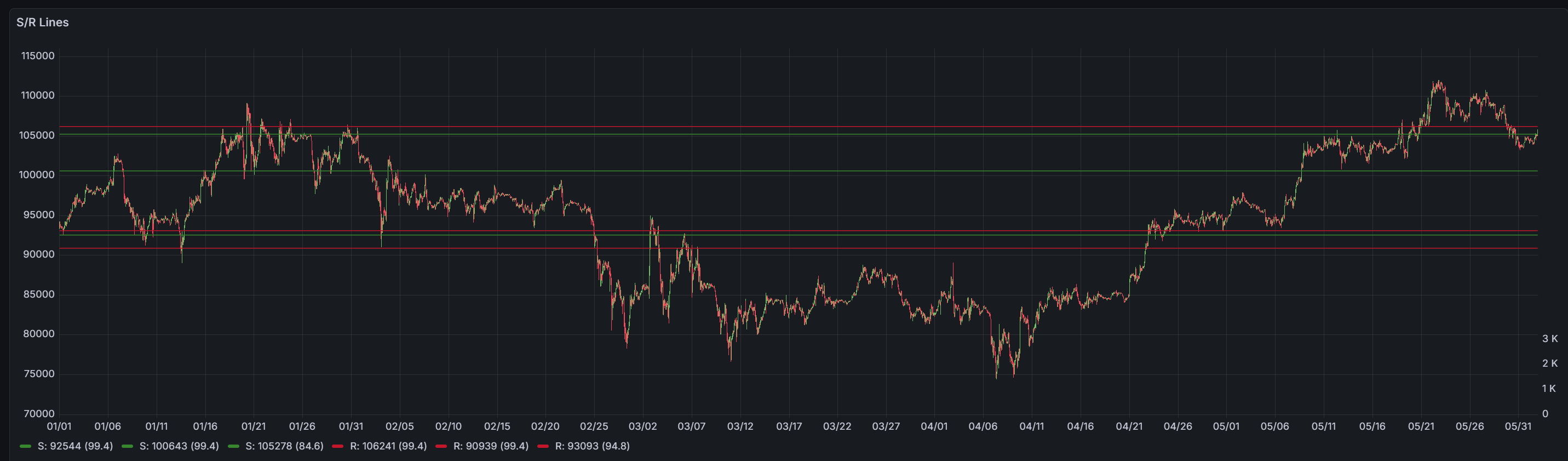Open the S/R Lines panel title menu
The height and width of the screenshot is (461, 1568).
coord(43,22)
